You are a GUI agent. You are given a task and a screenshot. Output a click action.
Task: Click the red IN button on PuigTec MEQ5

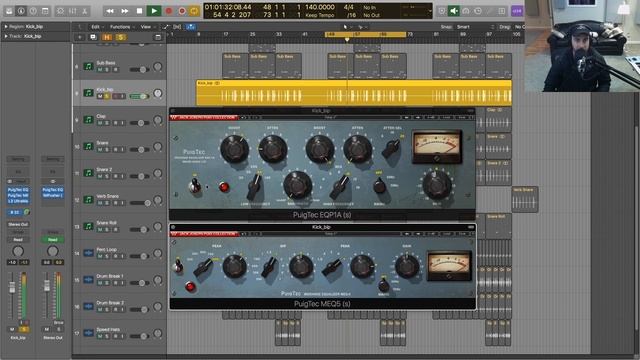(x=190, y=287)
